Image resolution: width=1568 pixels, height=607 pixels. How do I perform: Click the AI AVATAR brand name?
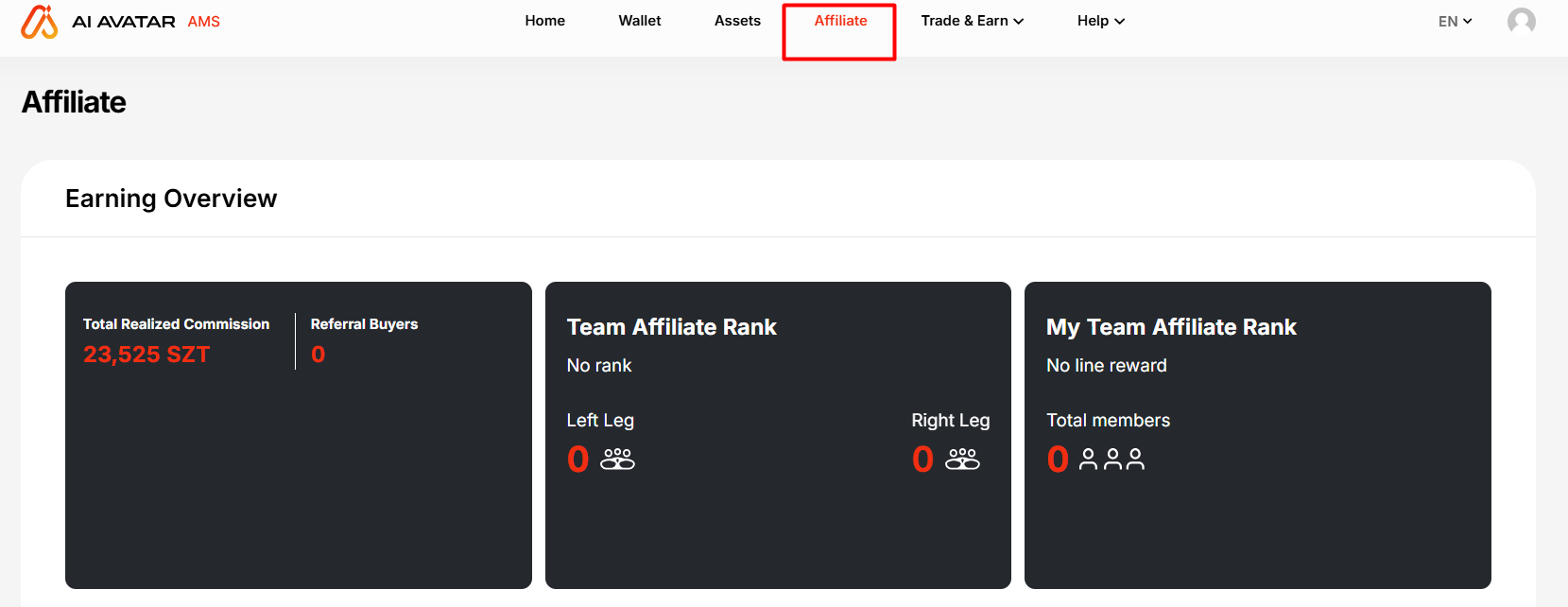[124, 21]
